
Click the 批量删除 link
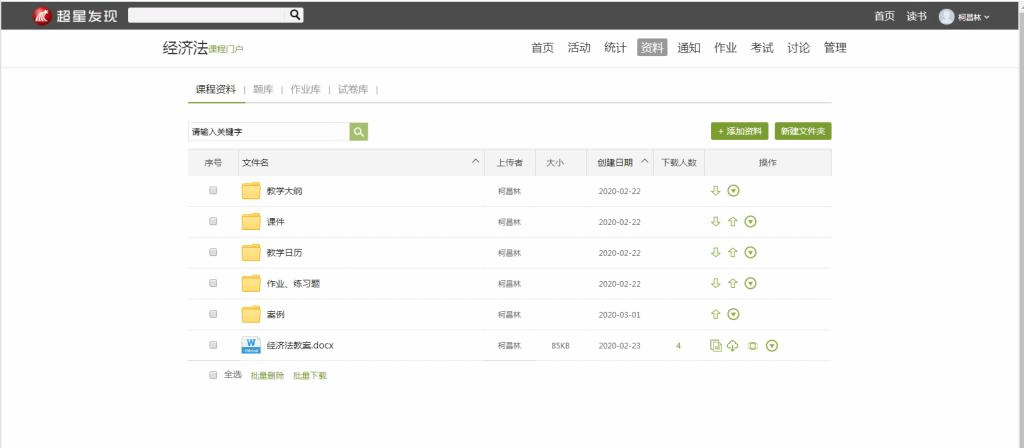coord(267,376)
